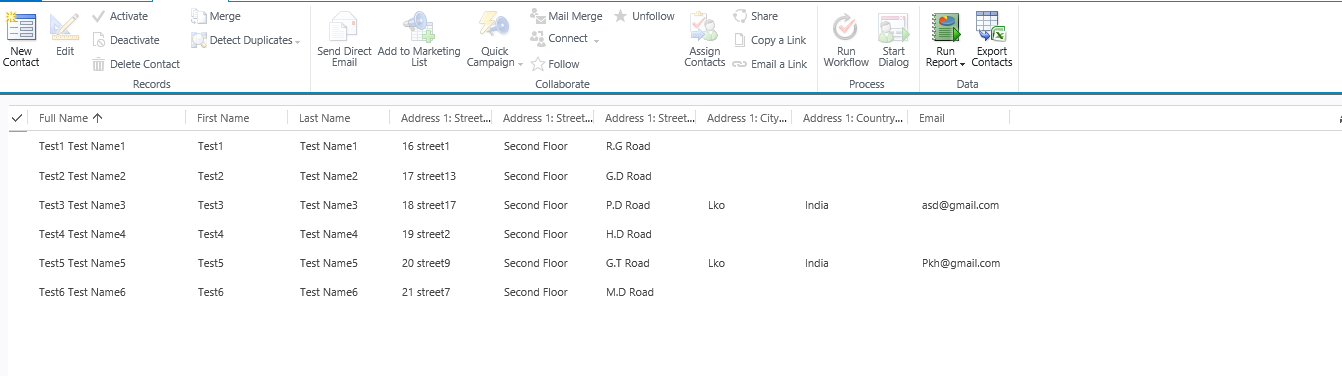The image size is (1342, 376).
Task: Click the M.D Road cell
Action: 630,292
